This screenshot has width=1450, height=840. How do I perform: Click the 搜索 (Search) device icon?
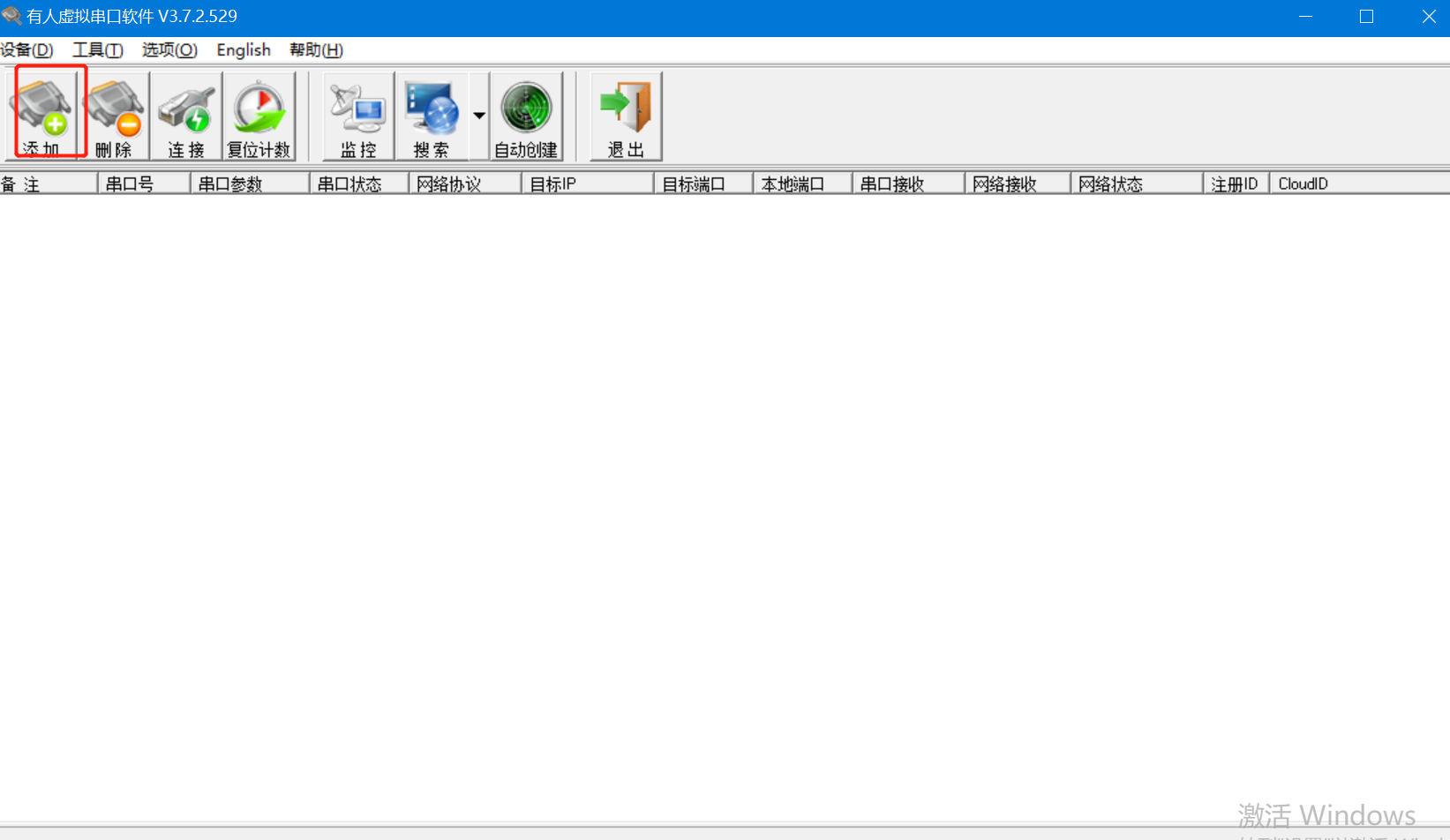(432, 115)
